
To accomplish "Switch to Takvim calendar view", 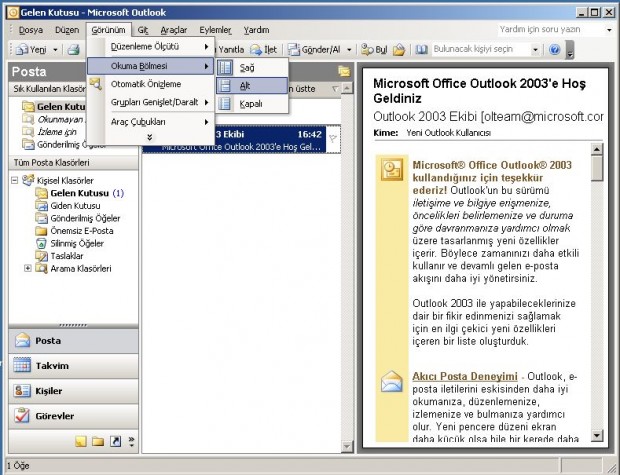I will point(74,366).
